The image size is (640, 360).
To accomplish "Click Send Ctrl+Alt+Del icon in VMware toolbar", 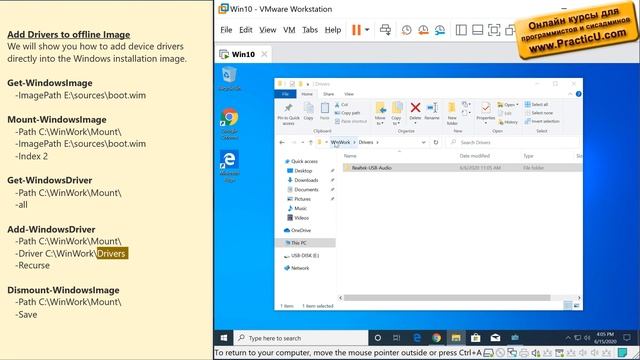I will (385, 30).
